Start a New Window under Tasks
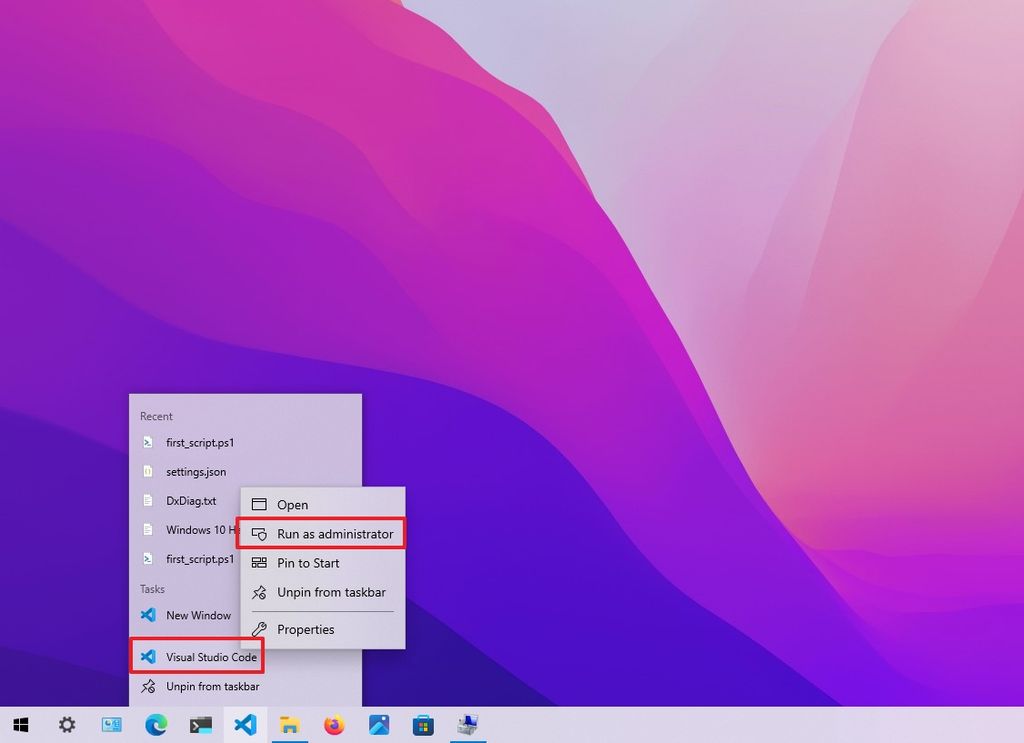The image size is (1024, 743). [197, 615]
